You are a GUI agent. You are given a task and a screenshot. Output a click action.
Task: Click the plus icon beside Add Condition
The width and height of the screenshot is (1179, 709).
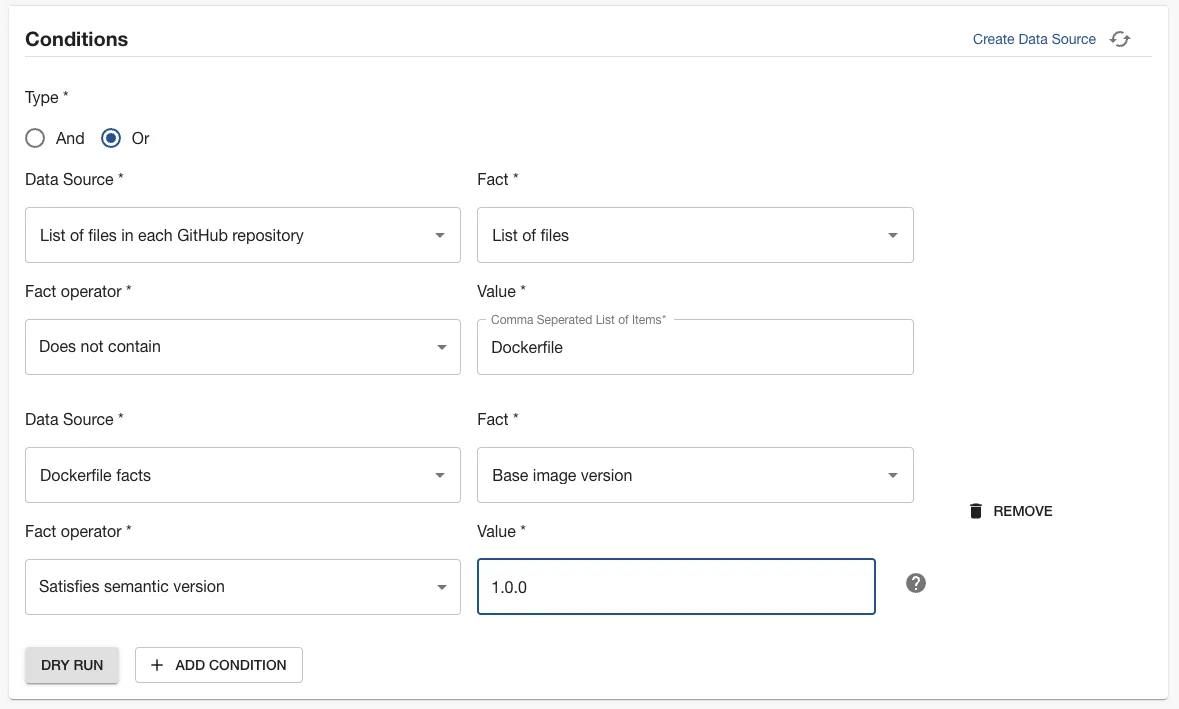[x=157, y=665]
